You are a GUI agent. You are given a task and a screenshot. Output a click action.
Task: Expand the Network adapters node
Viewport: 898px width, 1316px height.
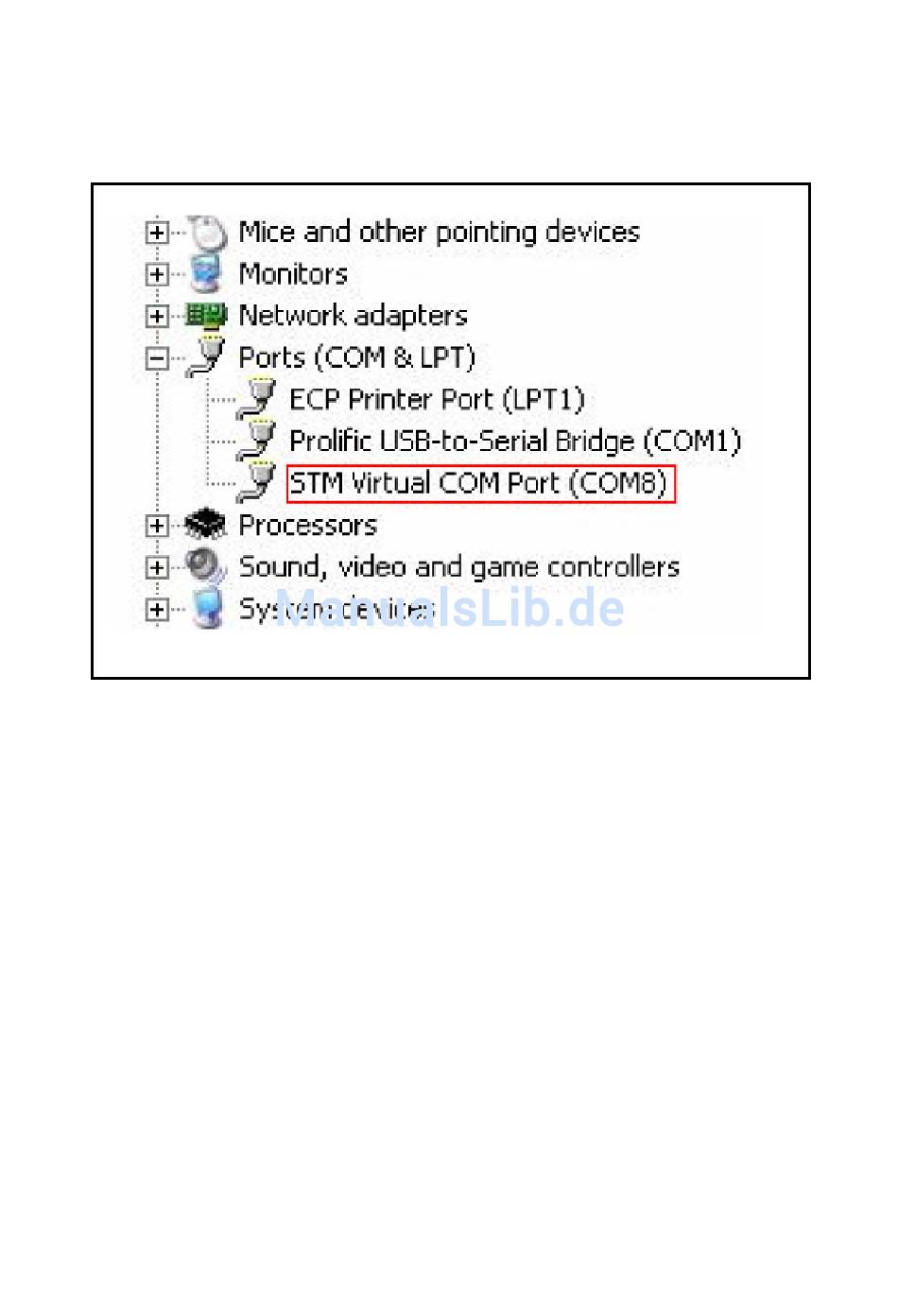coord(158,316)
